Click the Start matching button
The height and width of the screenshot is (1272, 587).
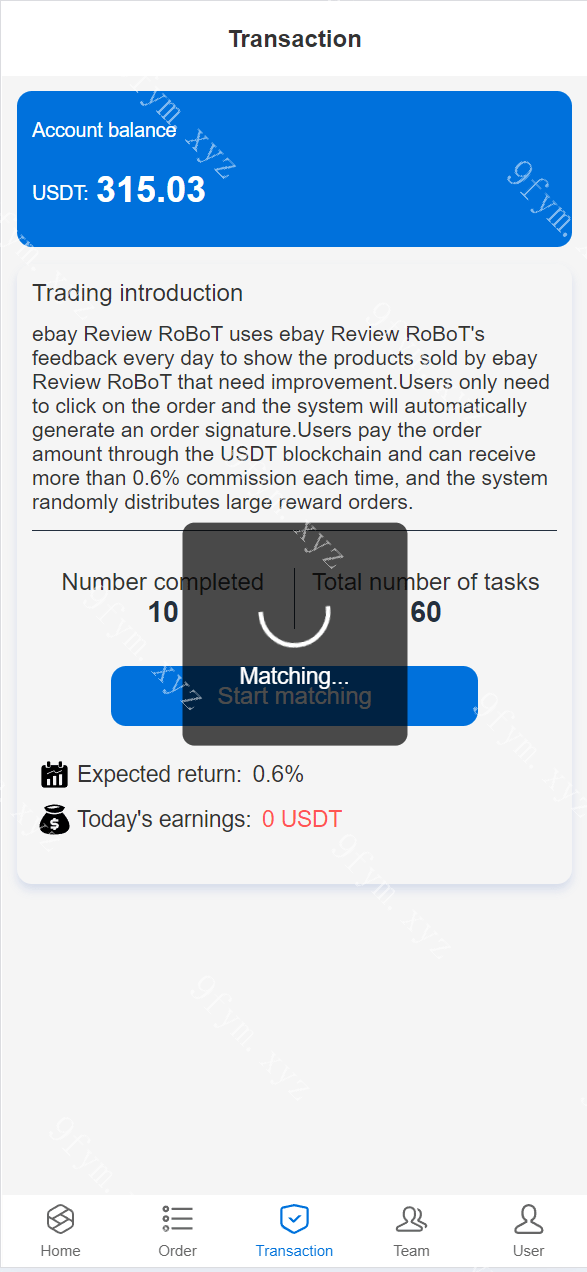tap(294, 696)
